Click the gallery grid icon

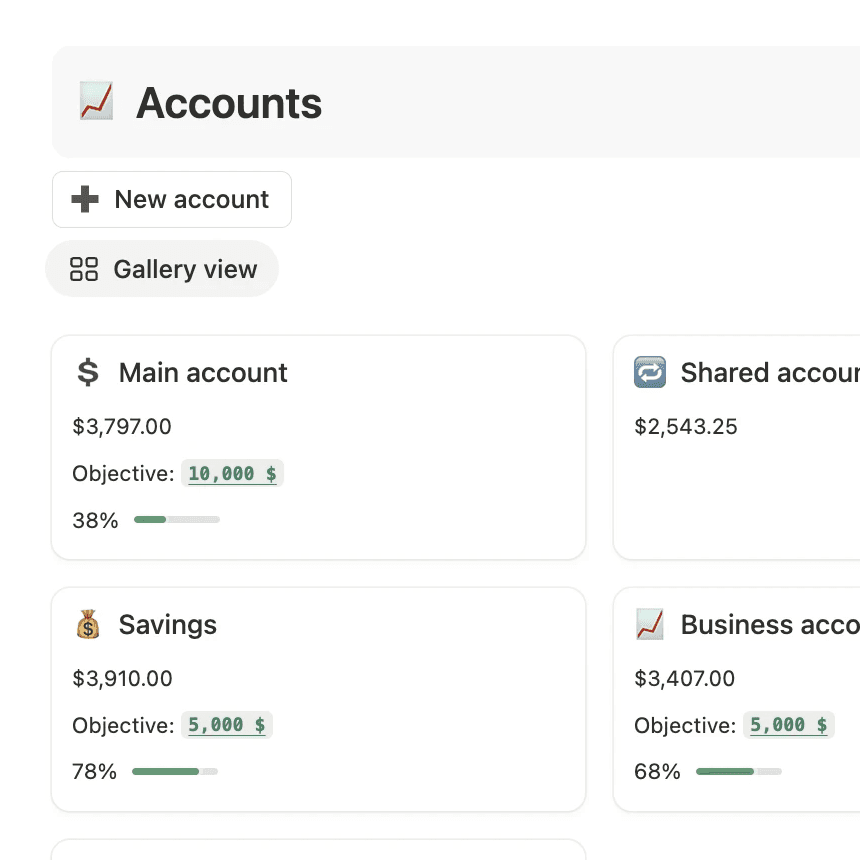(84, 269)
